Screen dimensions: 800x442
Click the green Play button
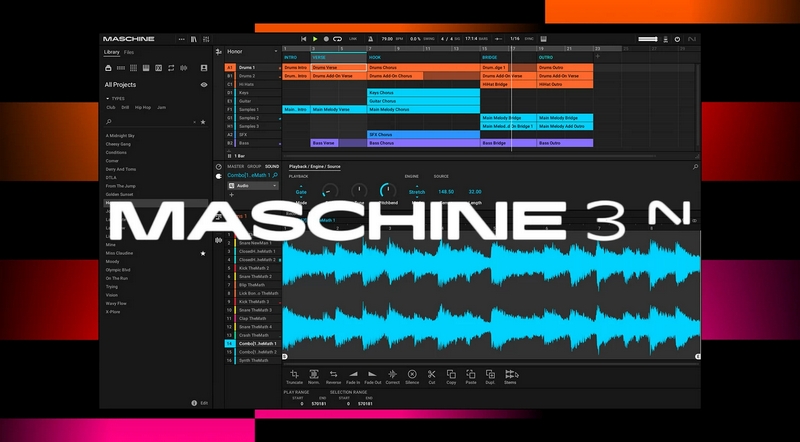click(315, 39)
